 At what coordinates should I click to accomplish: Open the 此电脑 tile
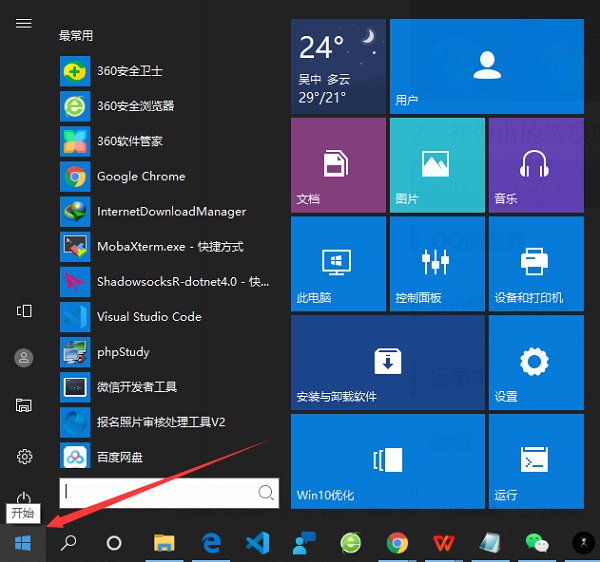tap(337, 262)
